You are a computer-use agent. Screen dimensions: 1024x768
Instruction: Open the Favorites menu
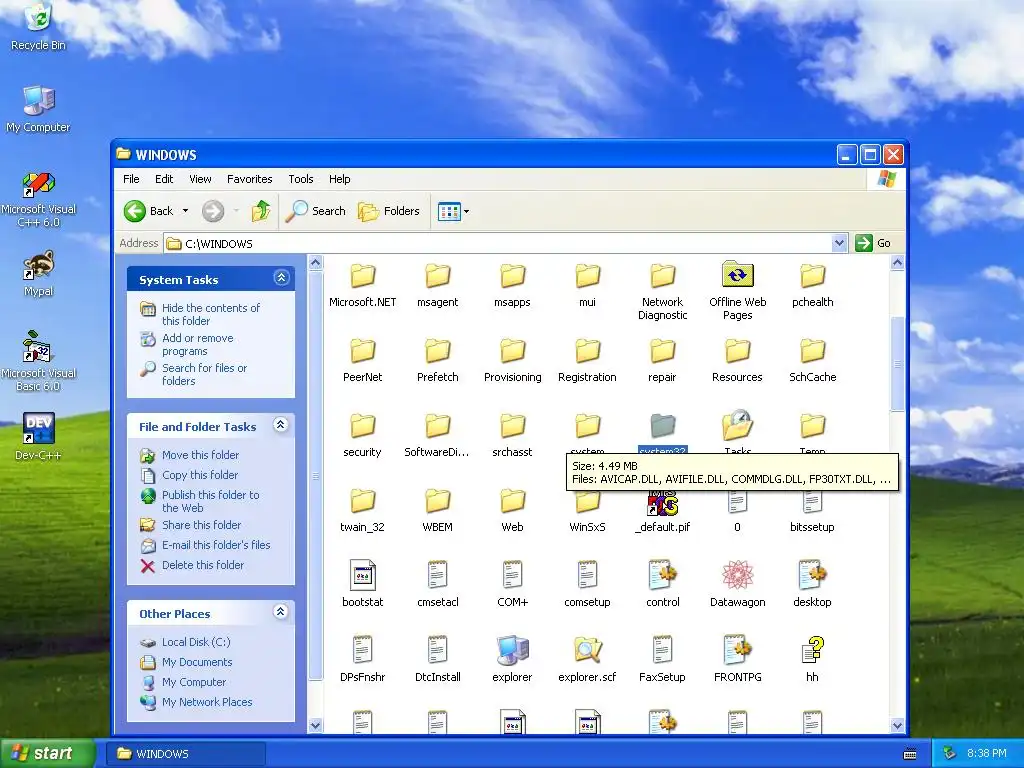(x=249, y=179)
